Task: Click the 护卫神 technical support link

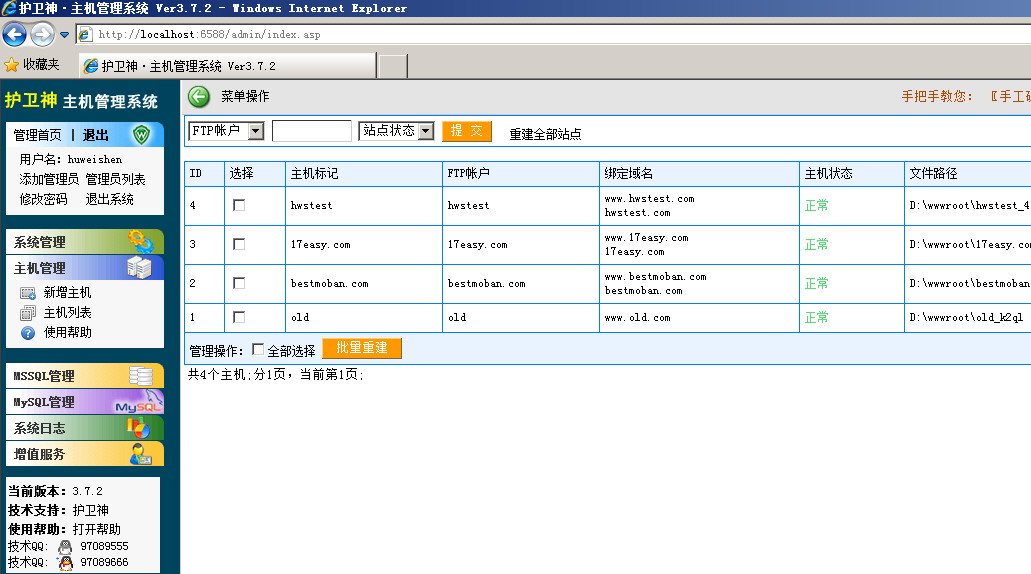Action: (91, 510)
